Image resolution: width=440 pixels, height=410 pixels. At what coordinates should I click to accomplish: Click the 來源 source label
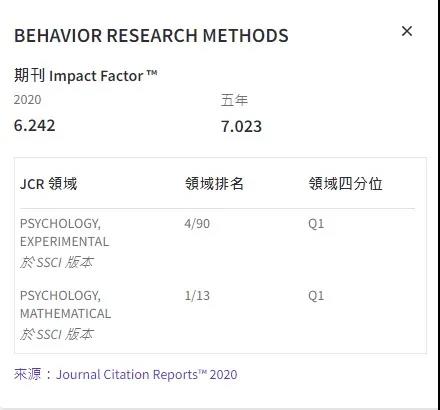28,374
